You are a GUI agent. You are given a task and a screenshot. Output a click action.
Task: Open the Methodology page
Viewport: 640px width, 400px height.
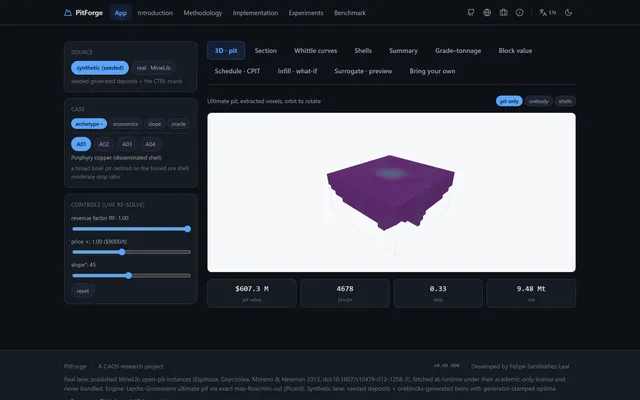pos(202,13)
